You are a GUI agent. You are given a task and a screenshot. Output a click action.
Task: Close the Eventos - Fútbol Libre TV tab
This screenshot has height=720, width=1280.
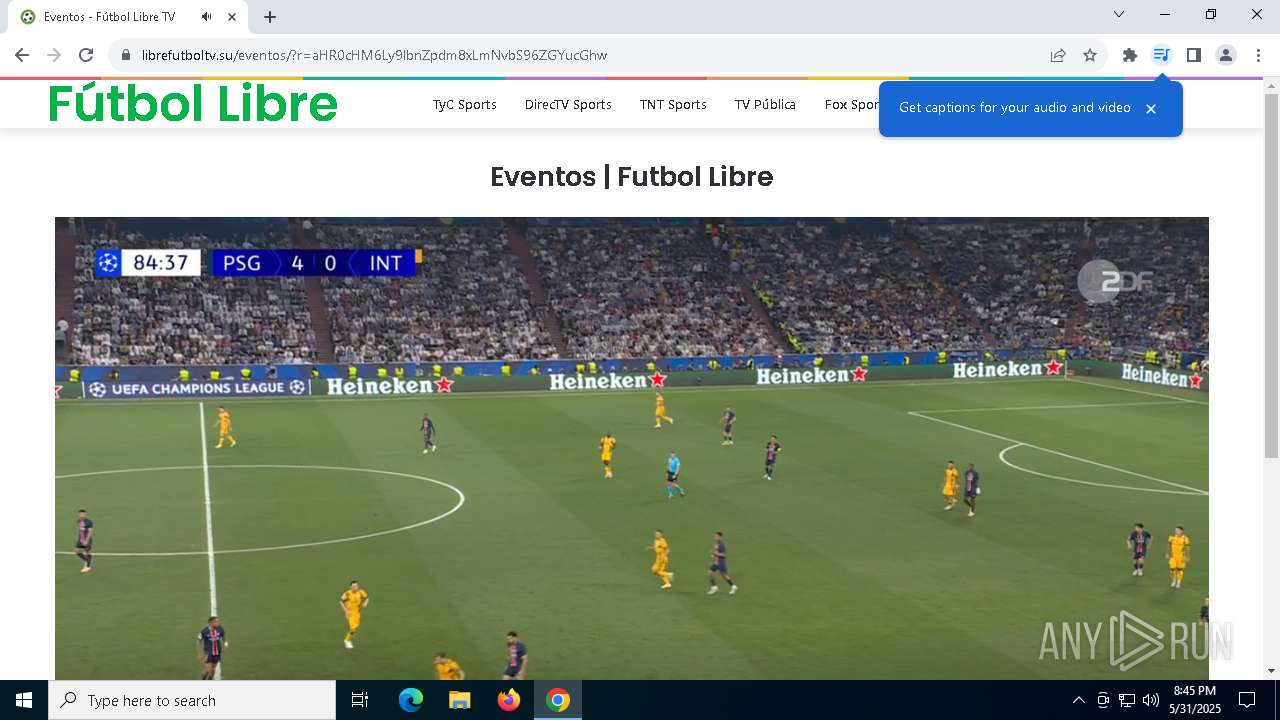(x=232, y=17)
